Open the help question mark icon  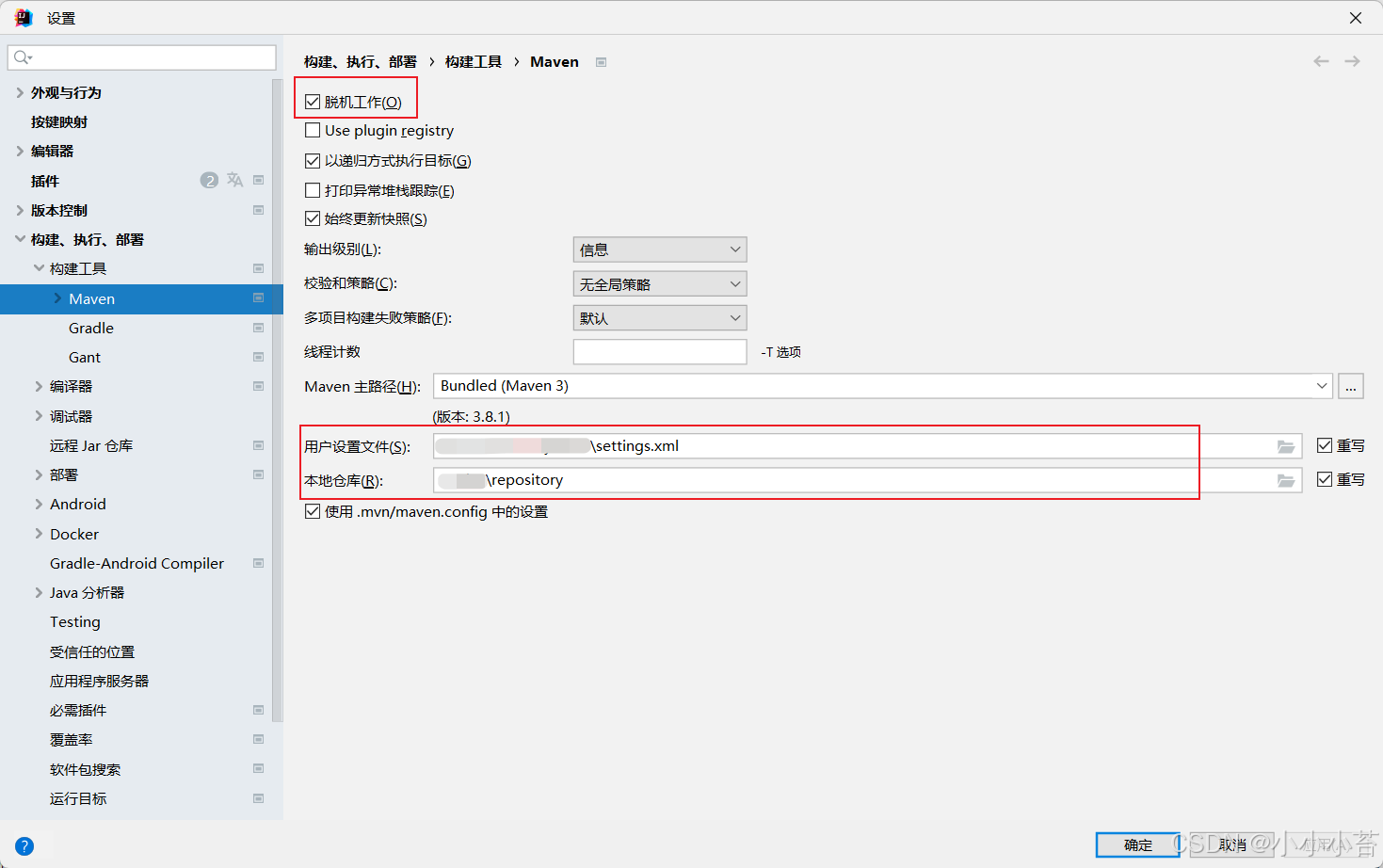tap(24, 846)
